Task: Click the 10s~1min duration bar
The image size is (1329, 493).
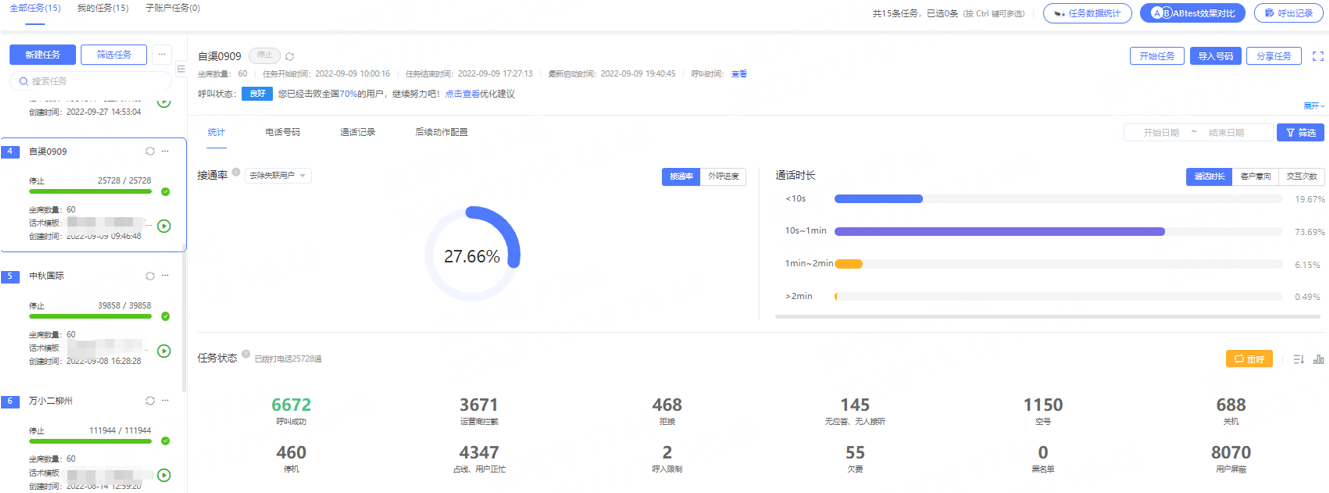Action: (x=999, y=231)
